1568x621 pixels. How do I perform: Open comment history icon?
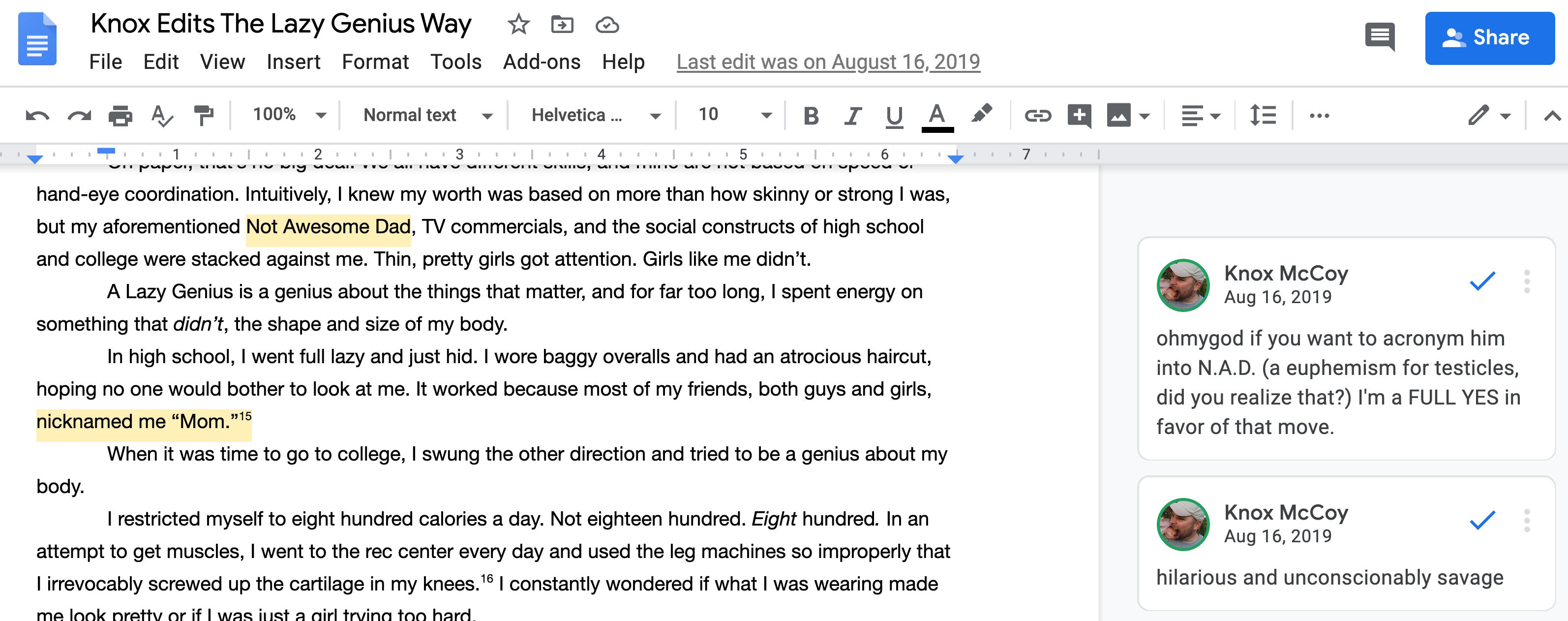tap(1379, 38)
